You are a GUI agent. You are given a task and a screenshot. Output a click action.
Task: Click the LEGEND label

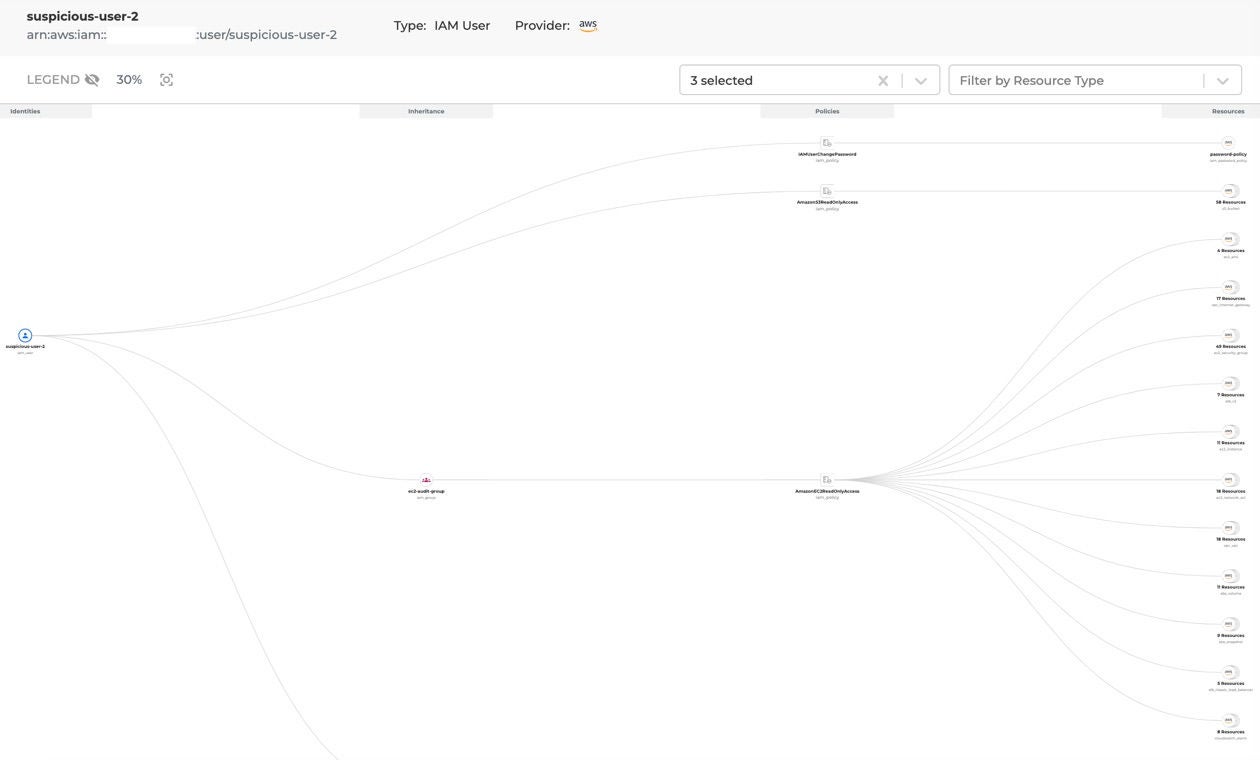[53, 80]
